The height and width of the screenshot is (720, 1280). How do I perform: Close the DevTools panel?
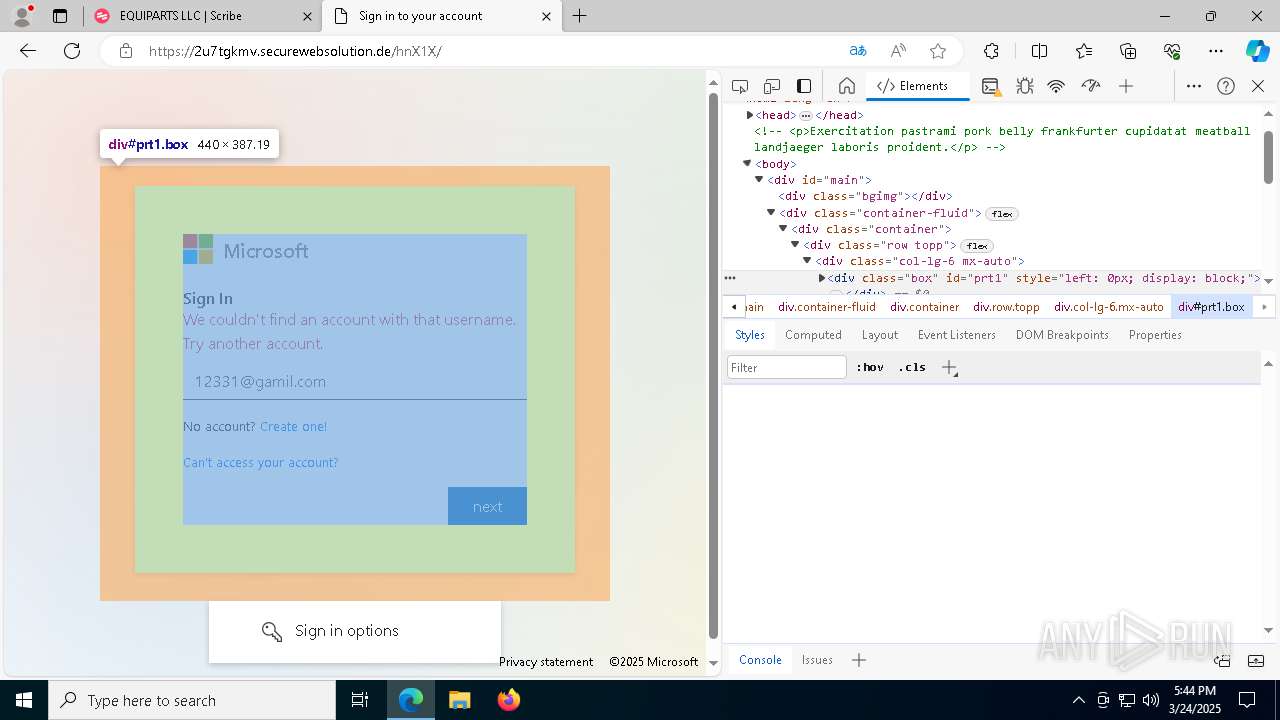tap(1258, 86)
